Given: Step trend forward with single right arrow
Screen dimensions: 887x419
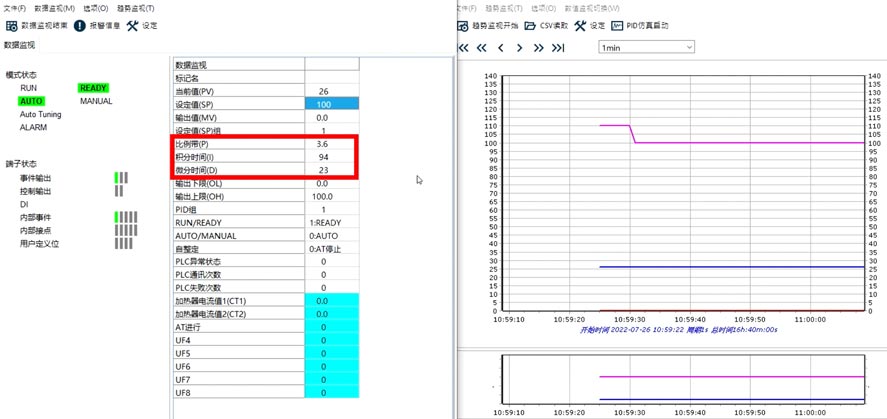Looking at the screenshot, I should [x=520, y=47].
